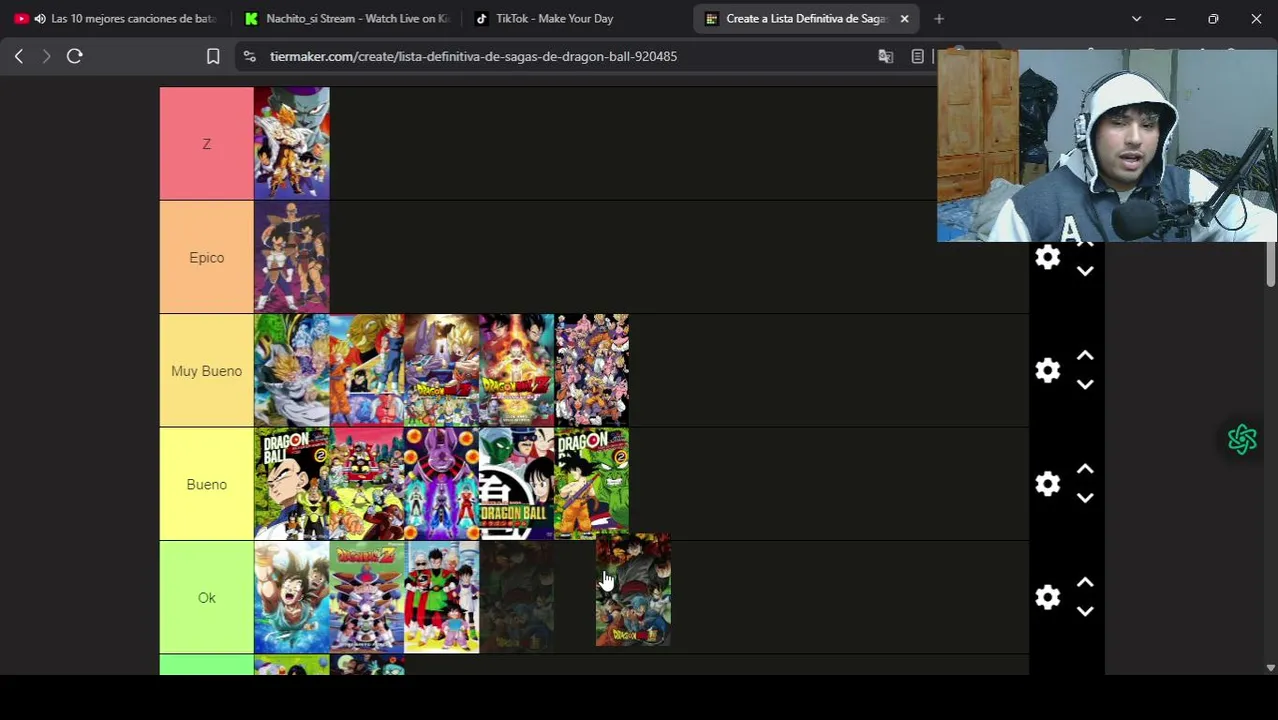1278x720 pixels.
Task: Close the Create a Lista Definitiva tab
Action: click(904, 19)
